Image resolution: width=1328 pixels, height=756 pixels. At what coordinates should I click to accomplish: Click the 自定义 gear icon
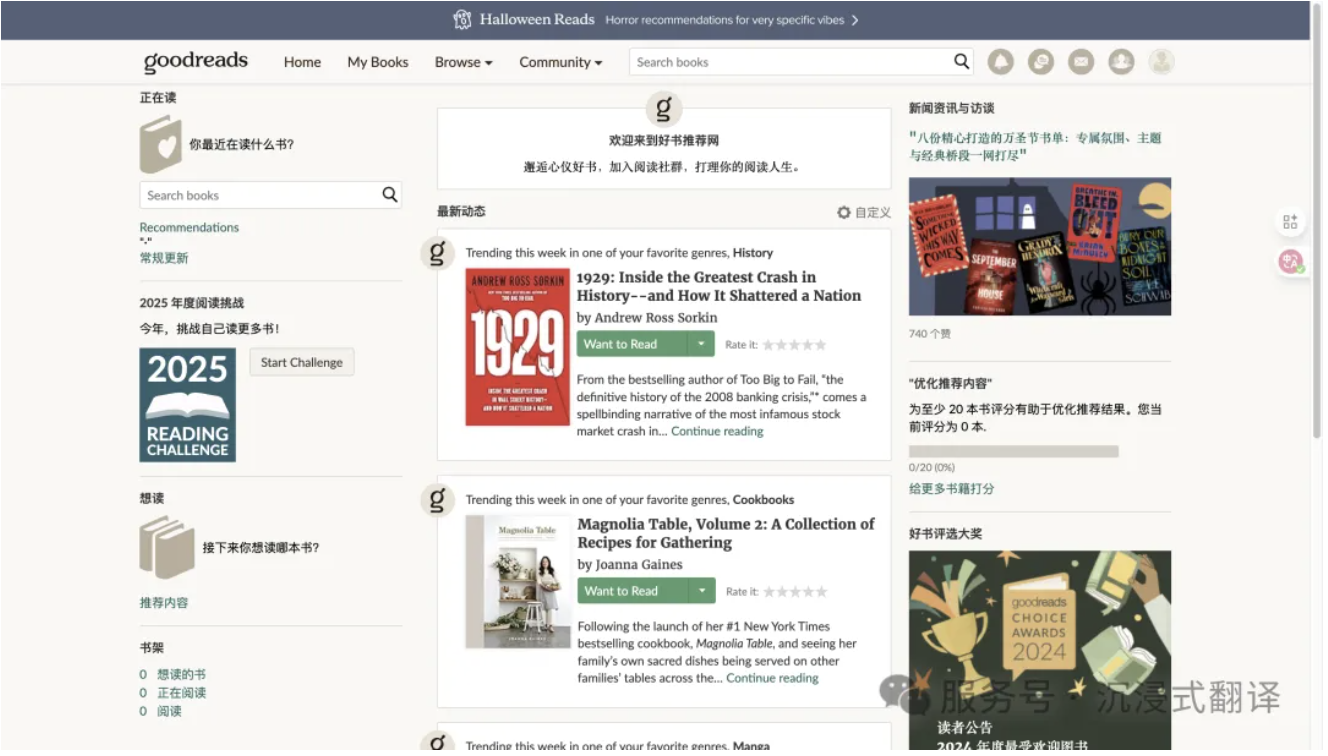click(844, 213)
